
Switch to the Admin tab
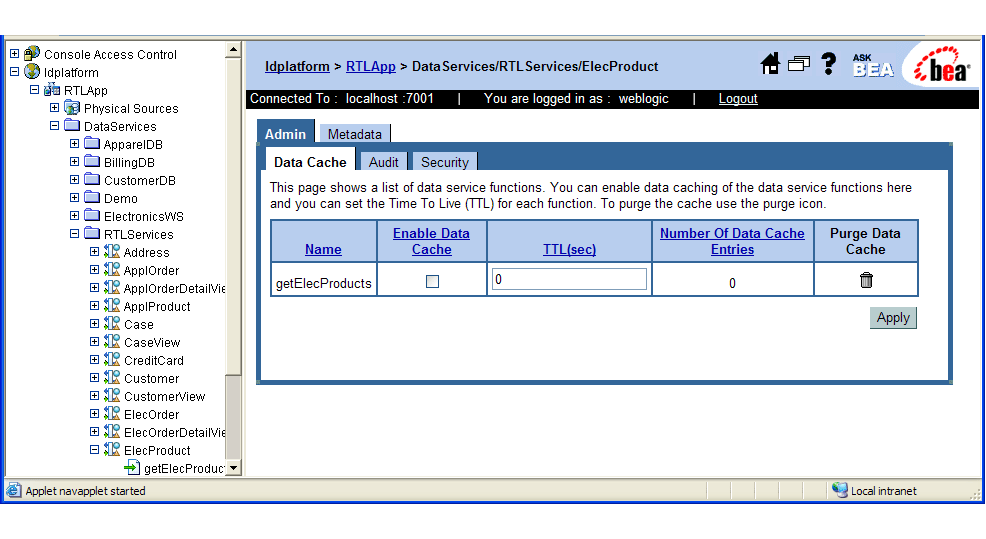[285, 133]
